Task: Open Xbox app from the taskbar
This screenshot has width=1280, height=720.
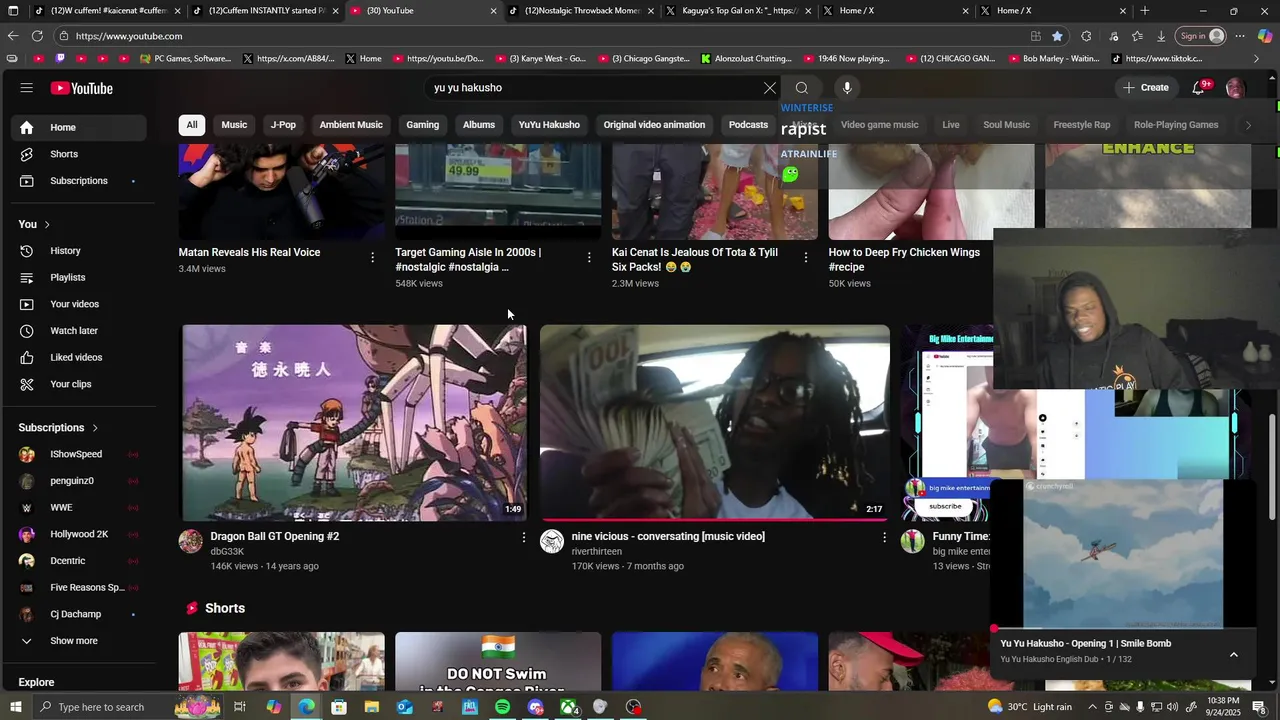Action: [568, 707]
